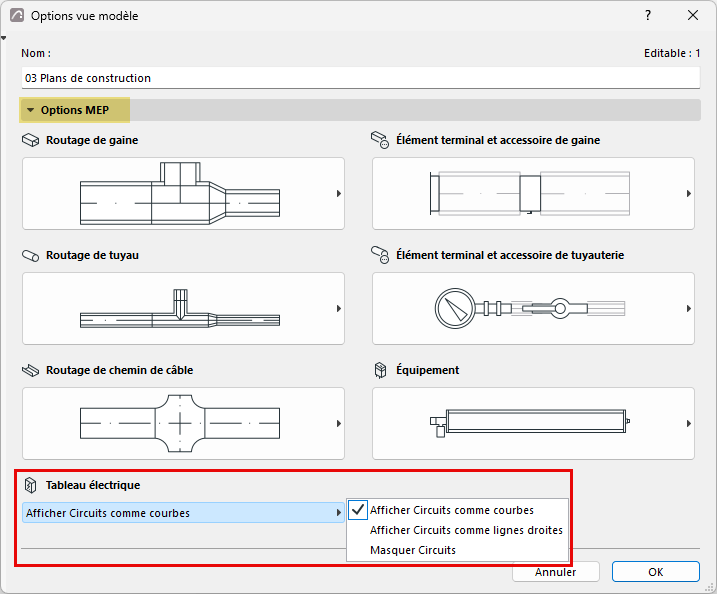
Task: Click the Archicad app icon in title bar
Action: (x=17, y=15)
